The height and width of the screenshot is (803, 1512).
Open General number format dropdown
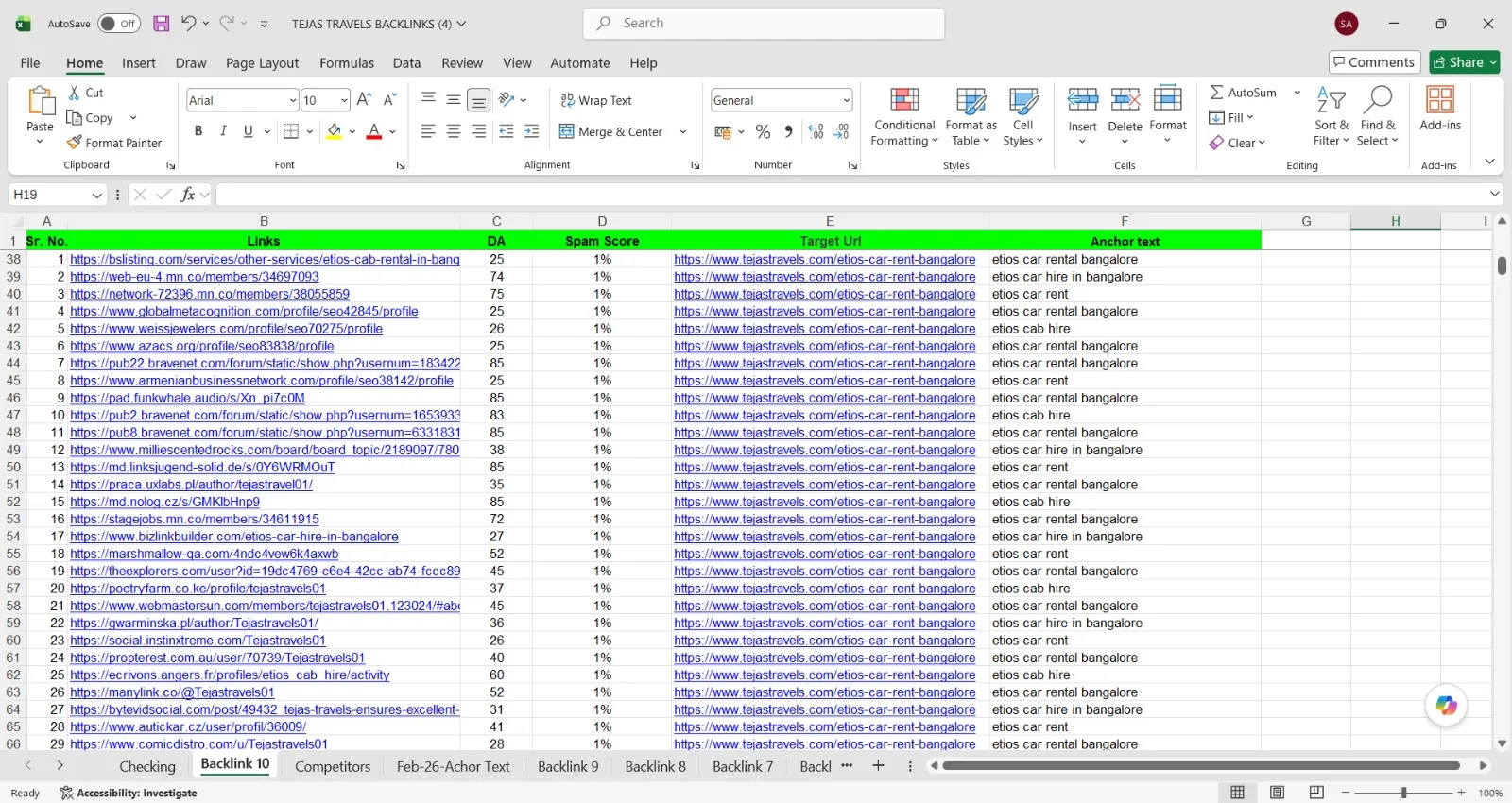(x=847, y=100)
